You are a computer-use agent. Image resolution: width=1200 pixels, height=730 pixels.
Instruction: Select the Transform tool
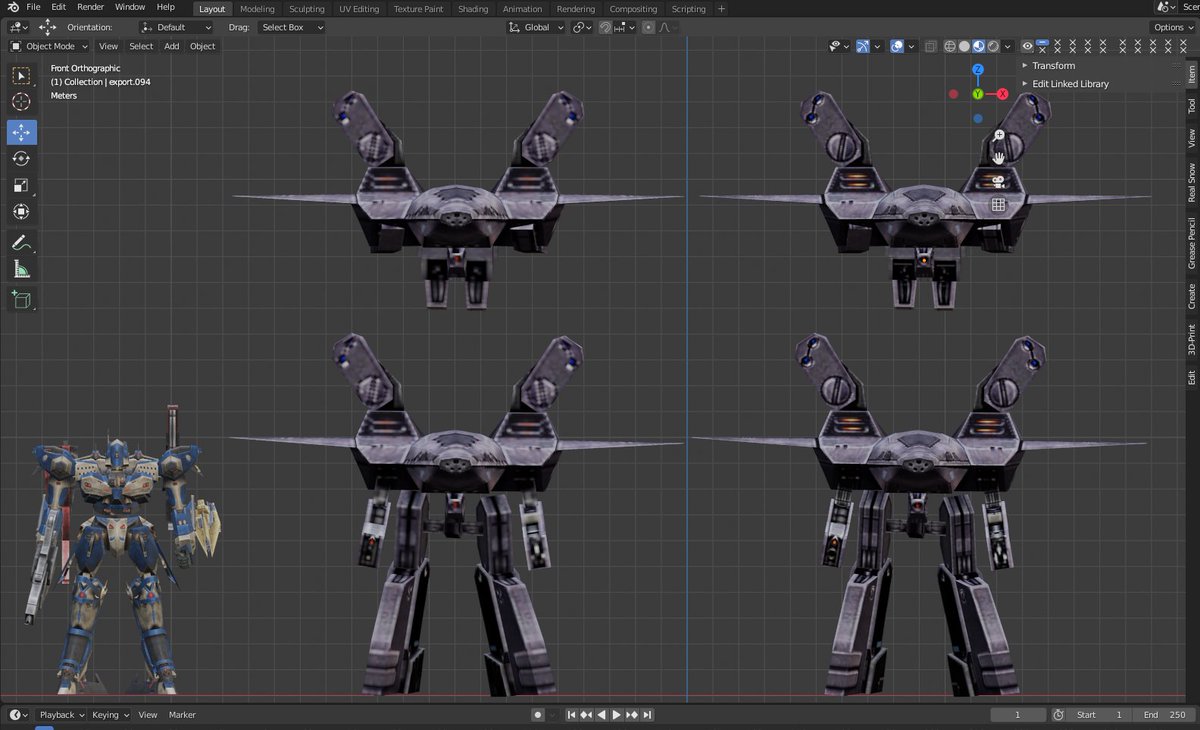[21, 211]
